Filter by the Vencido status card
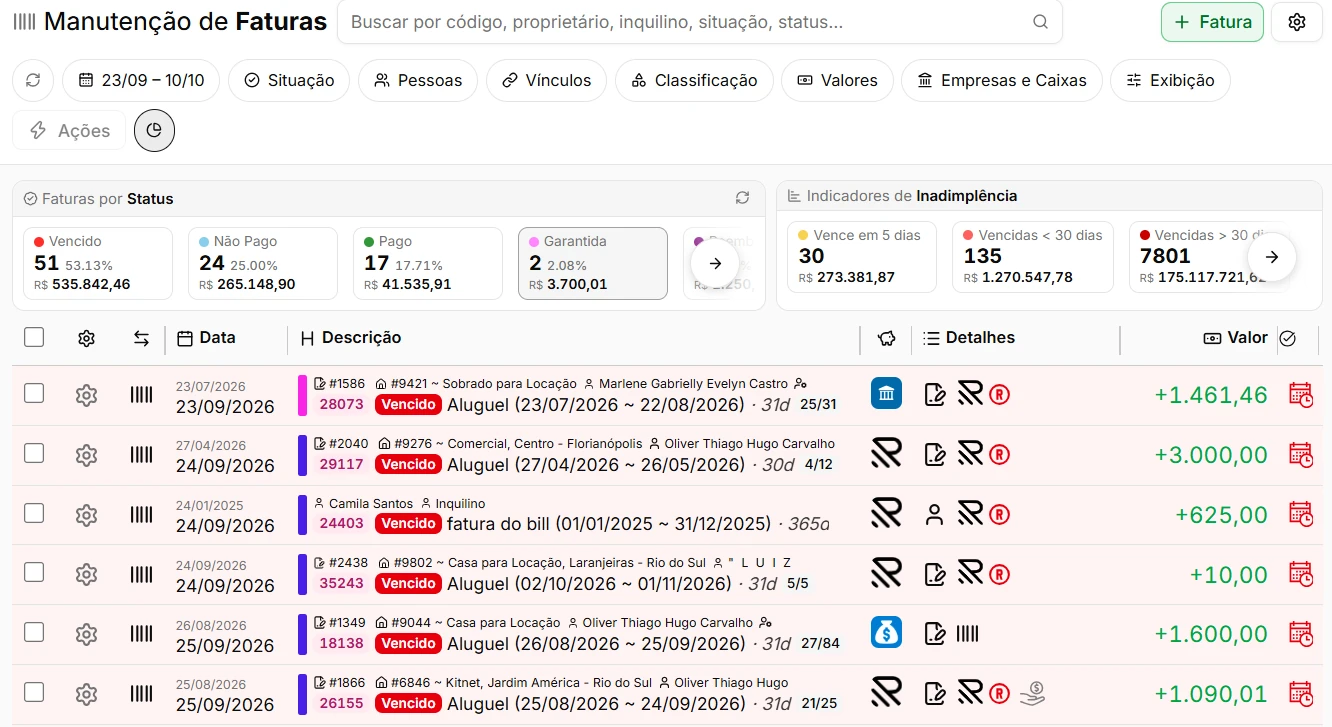The width and height of the screenshot is (1332, 727). pos(97,263)
